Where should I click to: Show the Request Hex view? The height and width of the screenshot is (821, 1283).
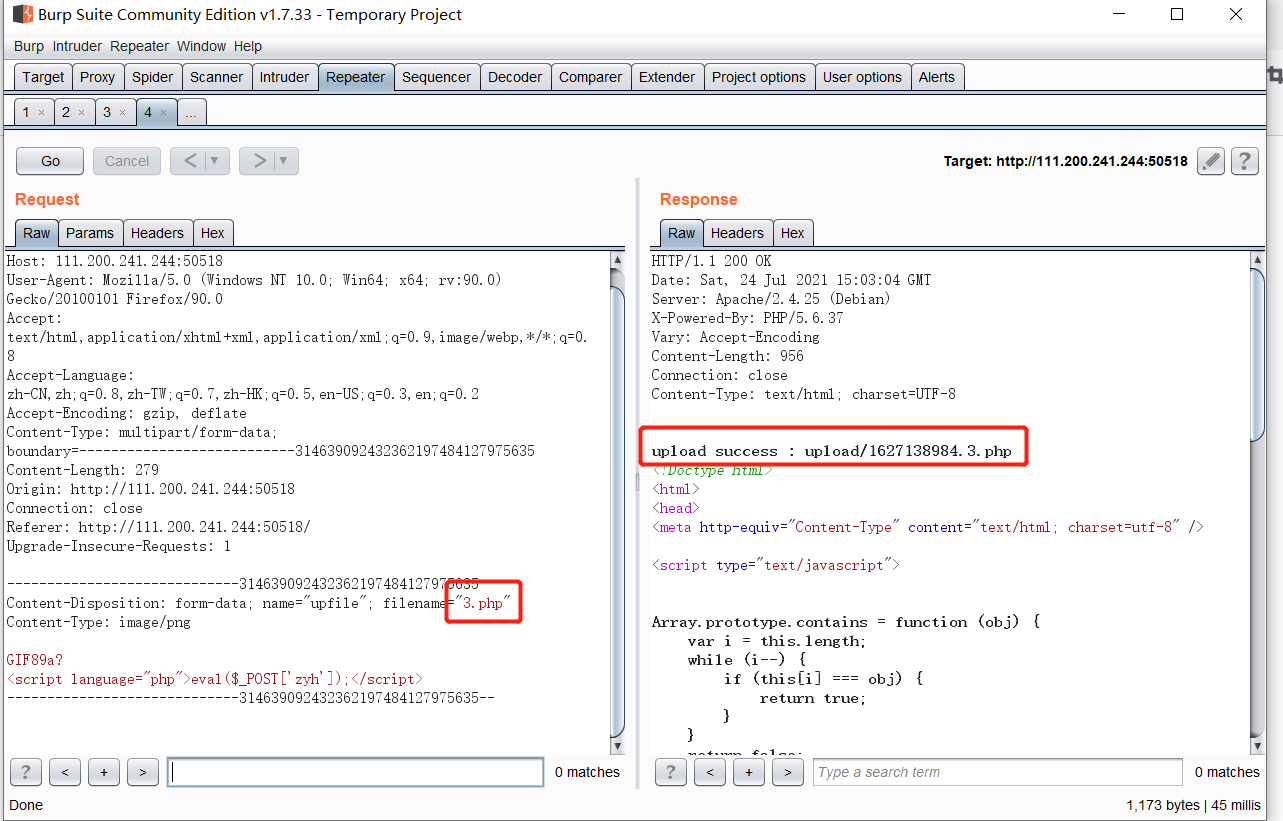[x=213, y=233]
